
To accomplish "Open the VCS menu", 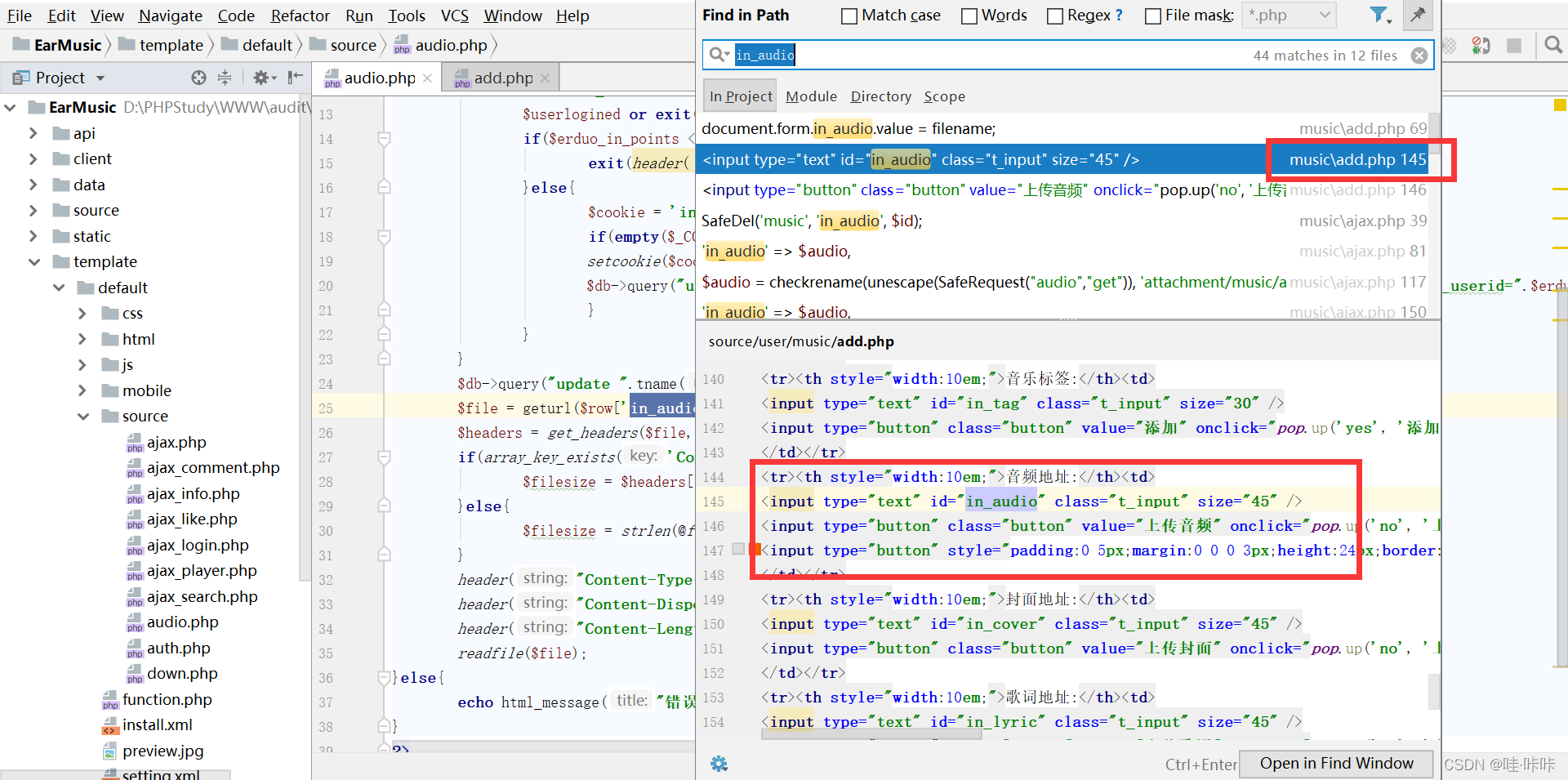I will 455,16.
